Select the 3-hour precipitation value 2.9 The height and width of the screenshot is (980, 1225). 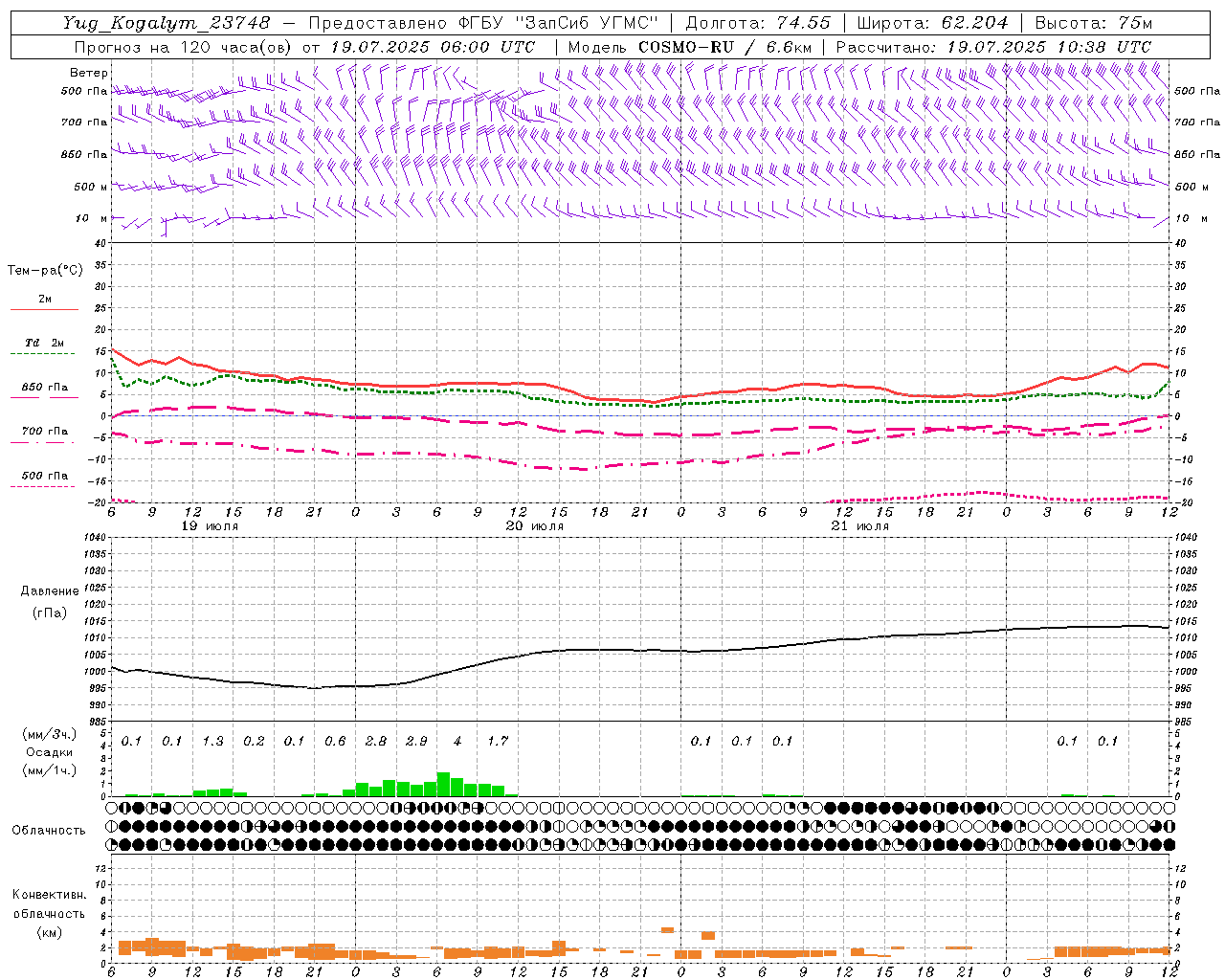click(x=416, y=742)
